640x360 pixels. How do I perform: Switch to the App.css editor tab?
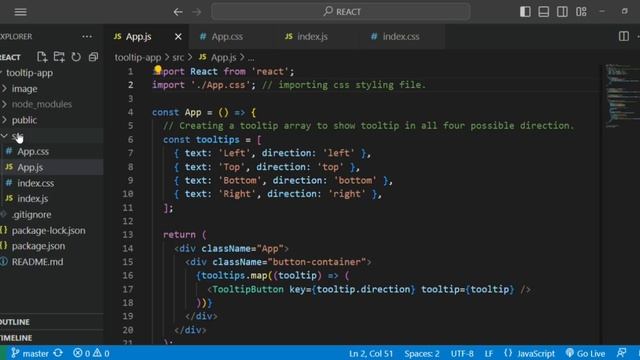click(227, 36)
